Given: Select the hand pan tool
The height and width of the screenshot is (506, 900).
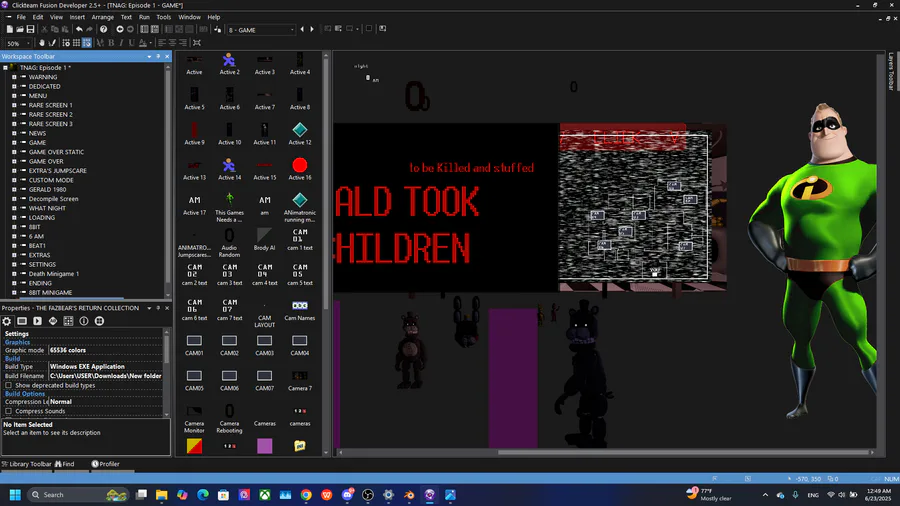Looking at the screenshot, I should pos(41,43).
